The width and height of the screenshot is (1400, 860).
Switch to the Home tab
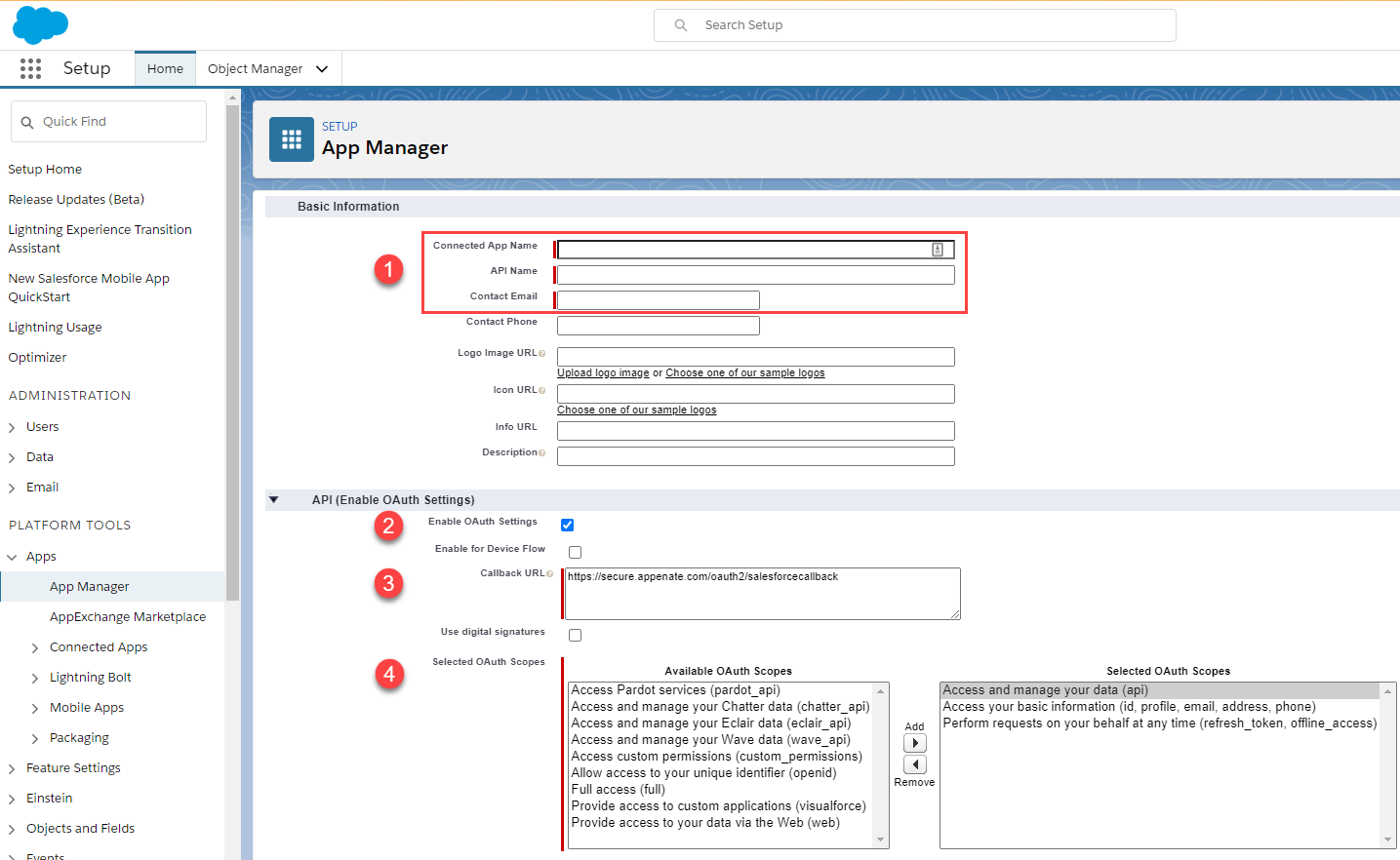pos(165,68)
